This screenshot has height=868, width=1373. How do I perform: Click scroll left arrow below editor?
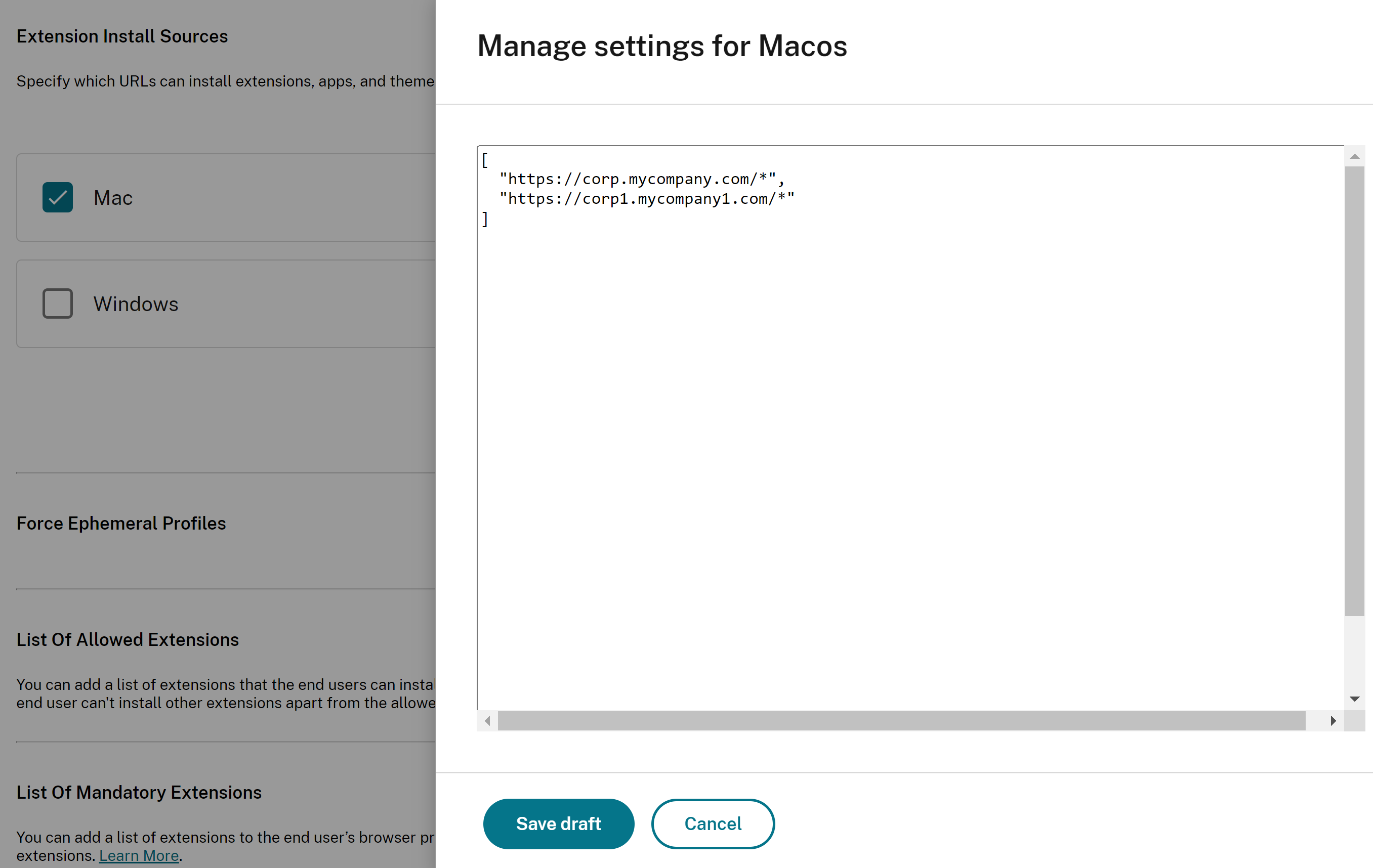(x=487, y=721)
